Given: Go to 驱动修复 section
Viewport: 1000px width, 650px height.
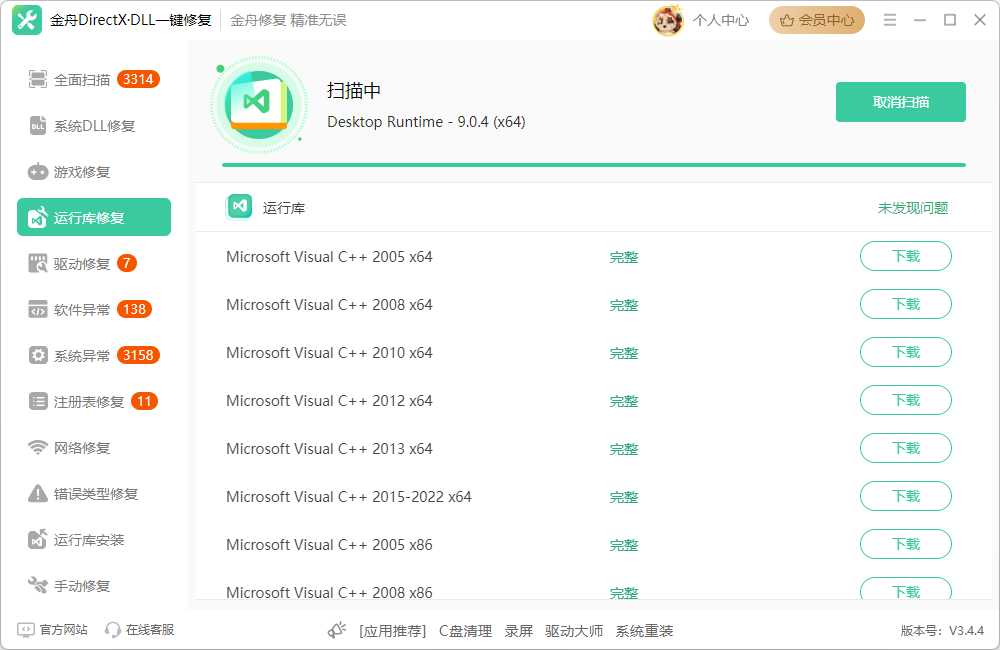Looking at the screenshot, I should coord(94,263).
